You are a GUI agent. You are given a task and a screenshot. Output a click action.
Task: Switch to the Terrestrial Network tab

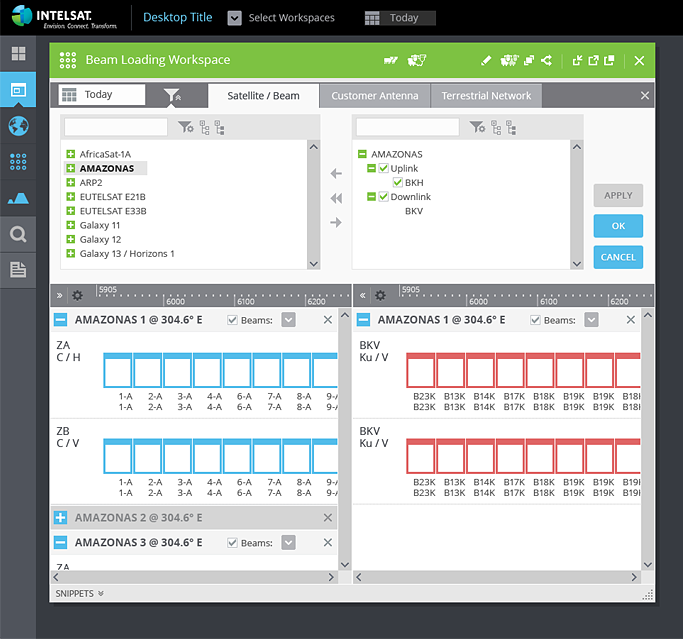(x=486, y=96)
